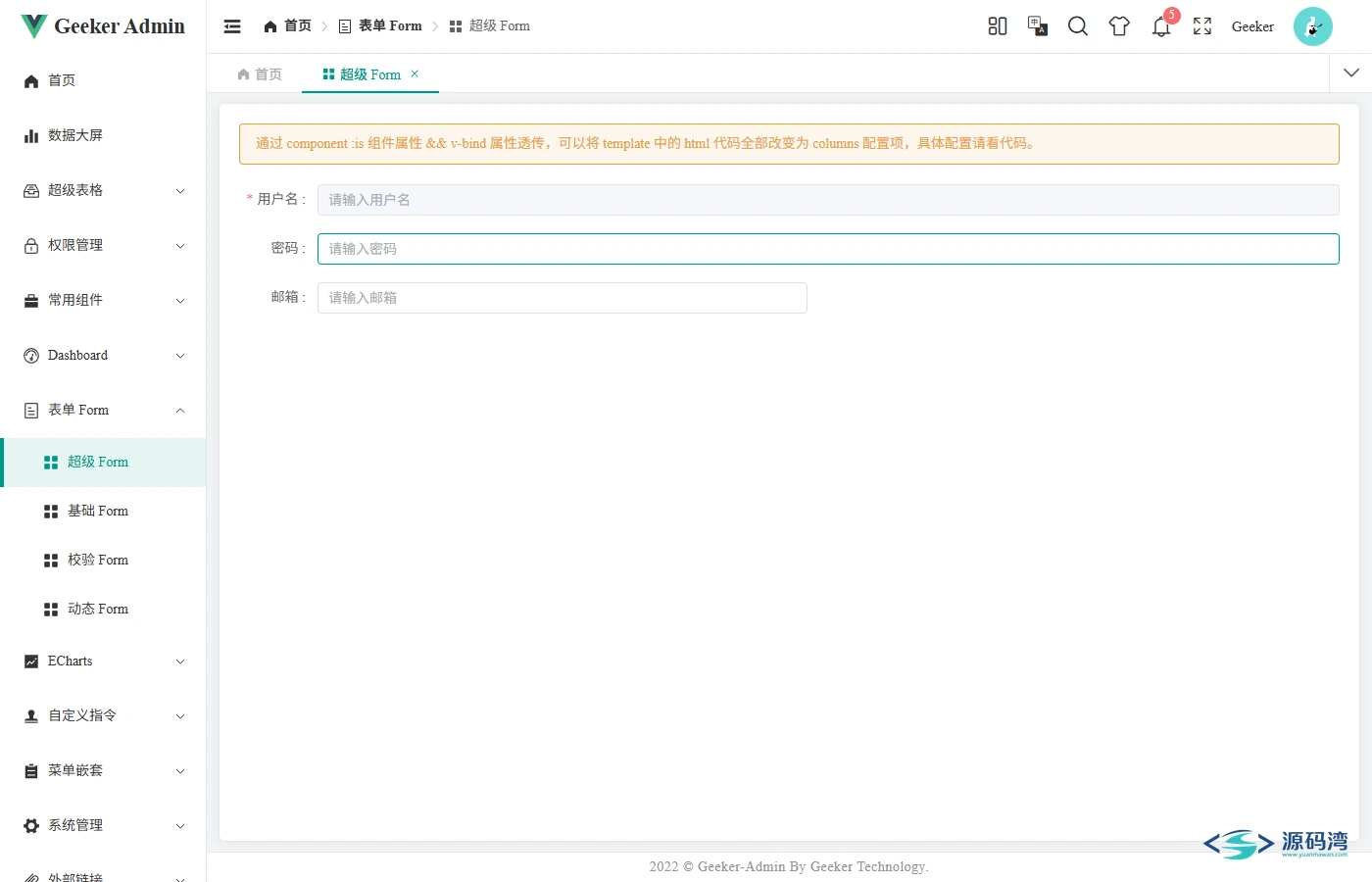View notifications with the bell icon
This screenshot has height=882, width=1372.
click(1161, 26)
